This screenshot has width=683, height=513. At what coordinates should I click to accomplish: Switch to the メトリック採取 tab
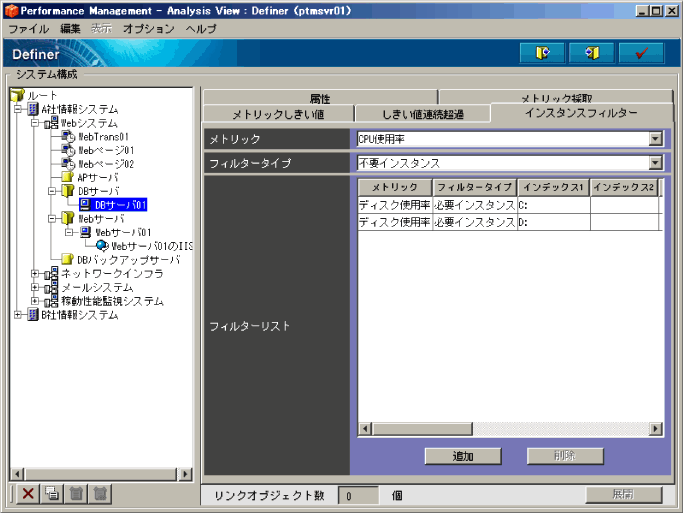tap(556, 98)
